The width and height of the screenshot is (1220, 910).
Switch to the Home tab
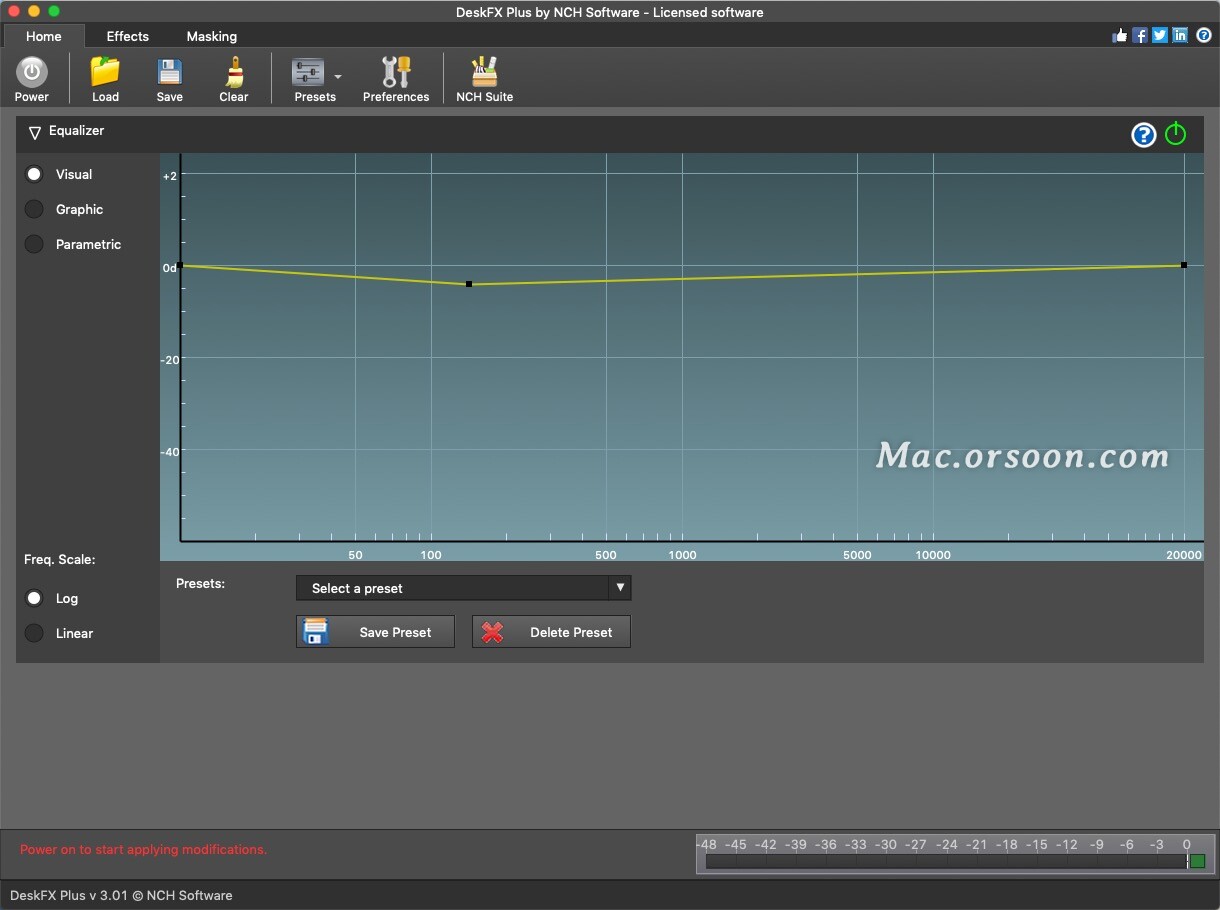(43, 36)
